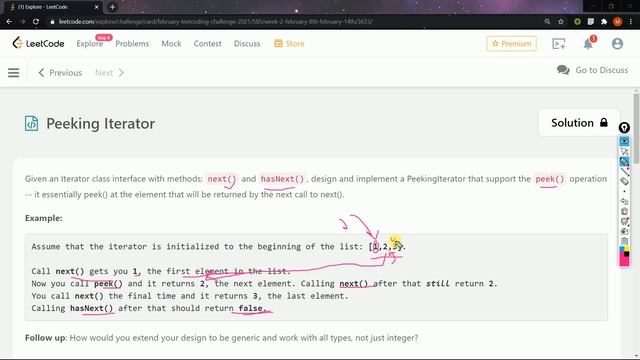Click the browser forward arrow
This screenshot has height=360, width=640.
pyautogui.click(x=22, y=22)
